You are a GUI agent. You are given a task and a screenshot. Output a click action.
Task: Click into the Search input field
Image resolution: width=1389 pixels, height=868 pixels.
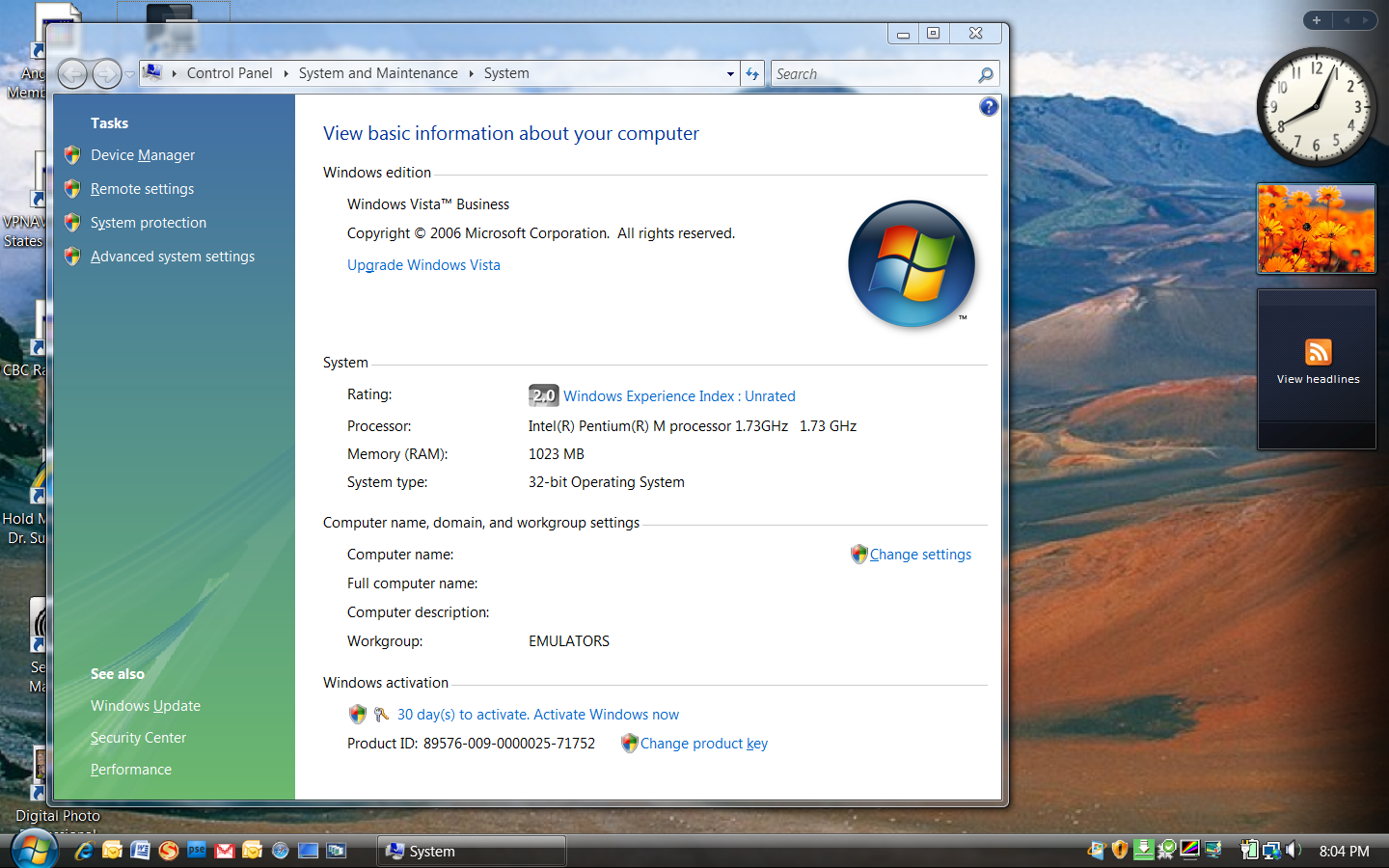(873, 74)
